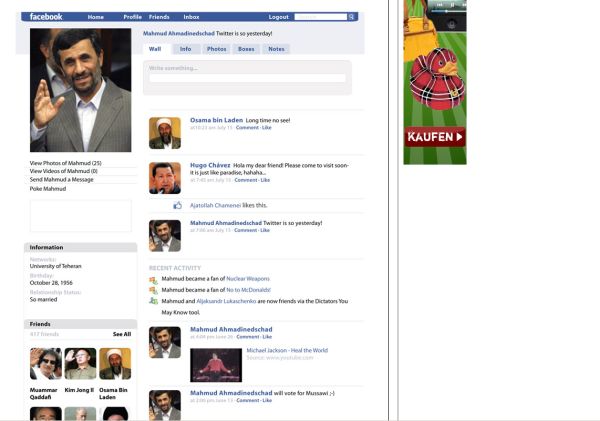Screen dimensions: 600x421
Task: Click See All in Friends panel
Action: (x=121, y=334)
